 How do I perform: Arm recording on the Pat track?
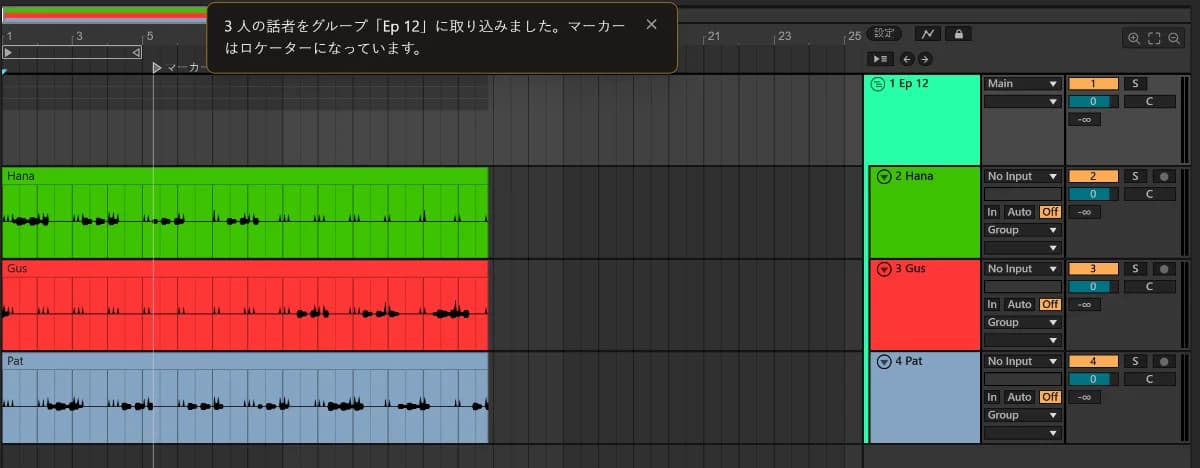click(1163, 361)
